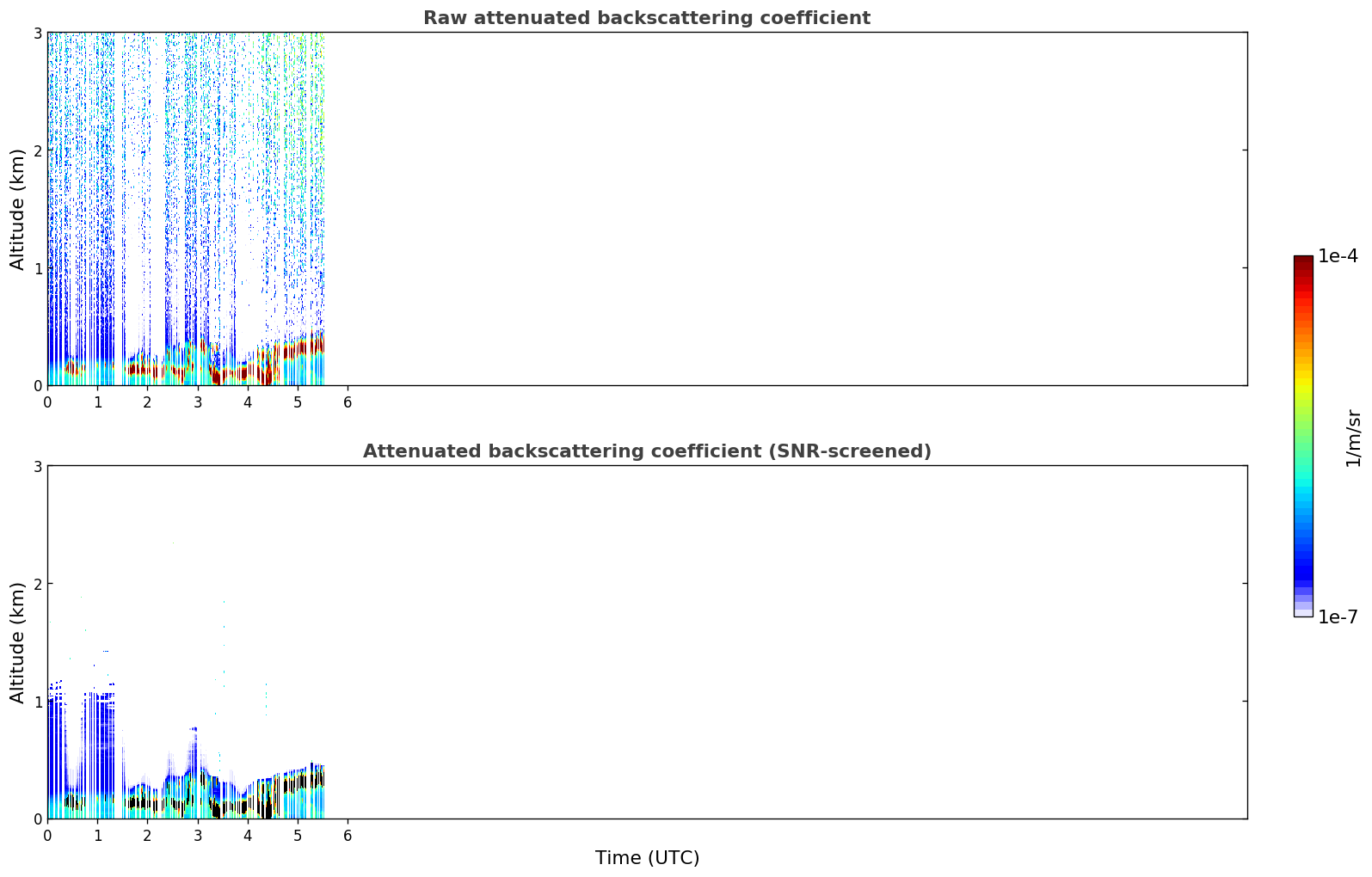
Task: Click the dark red top of the colorbar
Action: [1303, 265]
